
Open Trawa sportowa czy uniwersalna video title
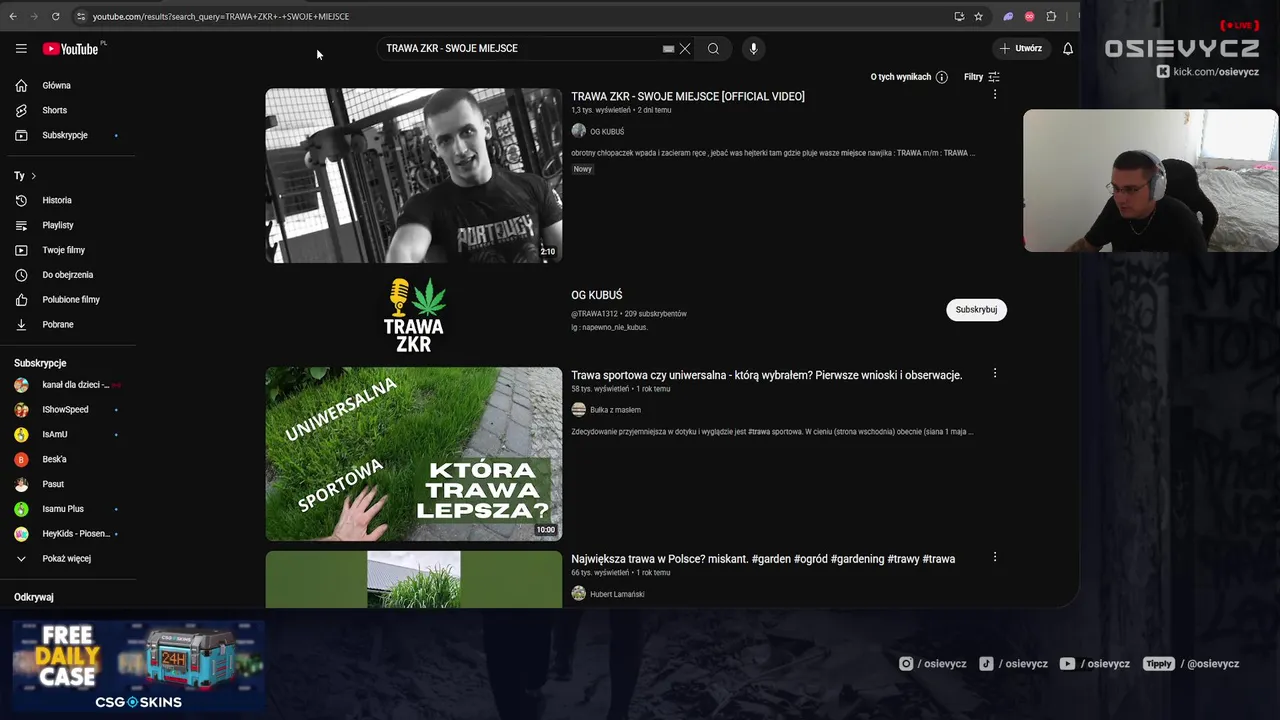click(767, 375)
